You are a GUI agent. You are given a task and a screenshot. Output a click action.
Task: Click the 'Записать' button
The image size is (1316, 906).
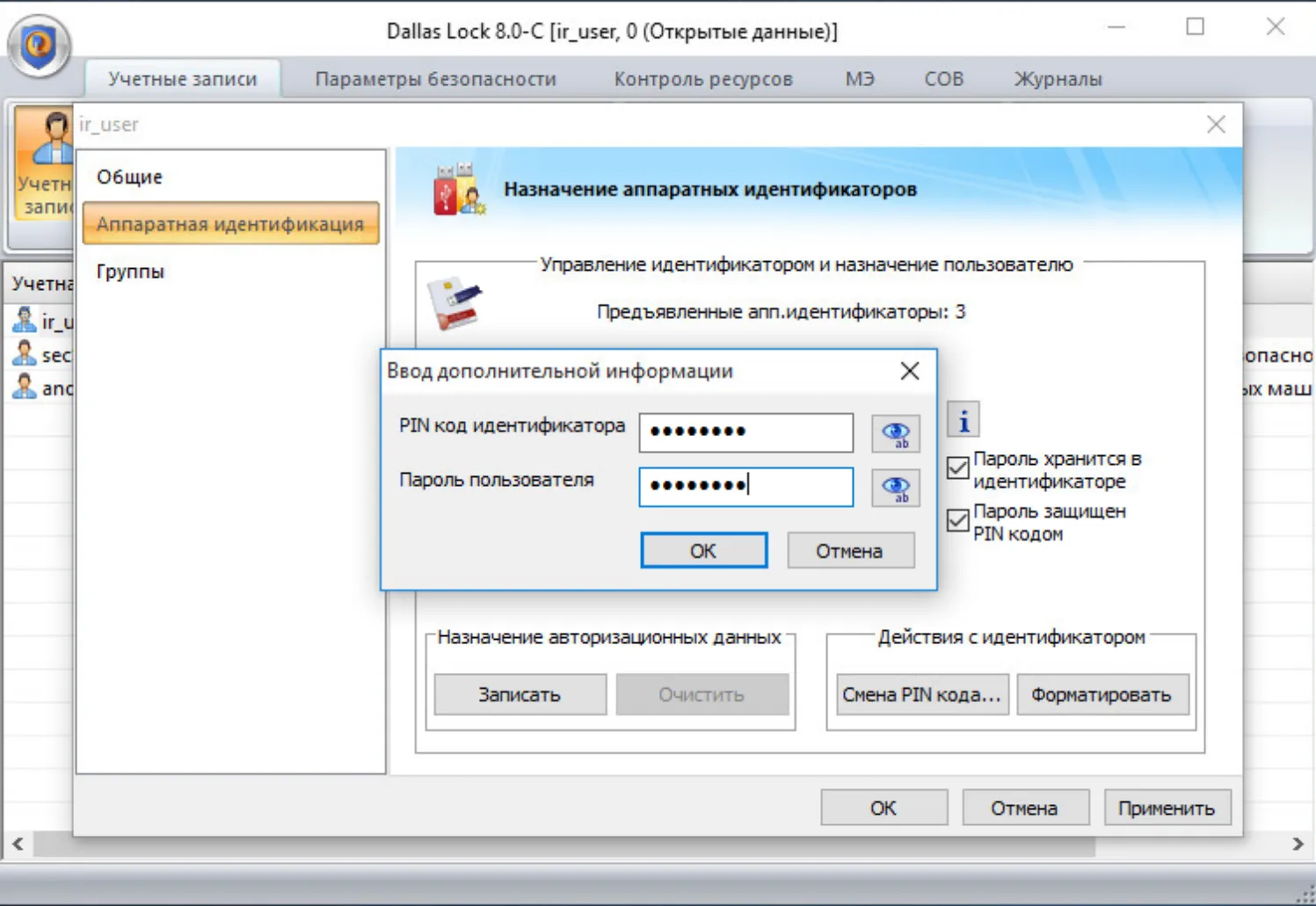click(x=520, y=694)
